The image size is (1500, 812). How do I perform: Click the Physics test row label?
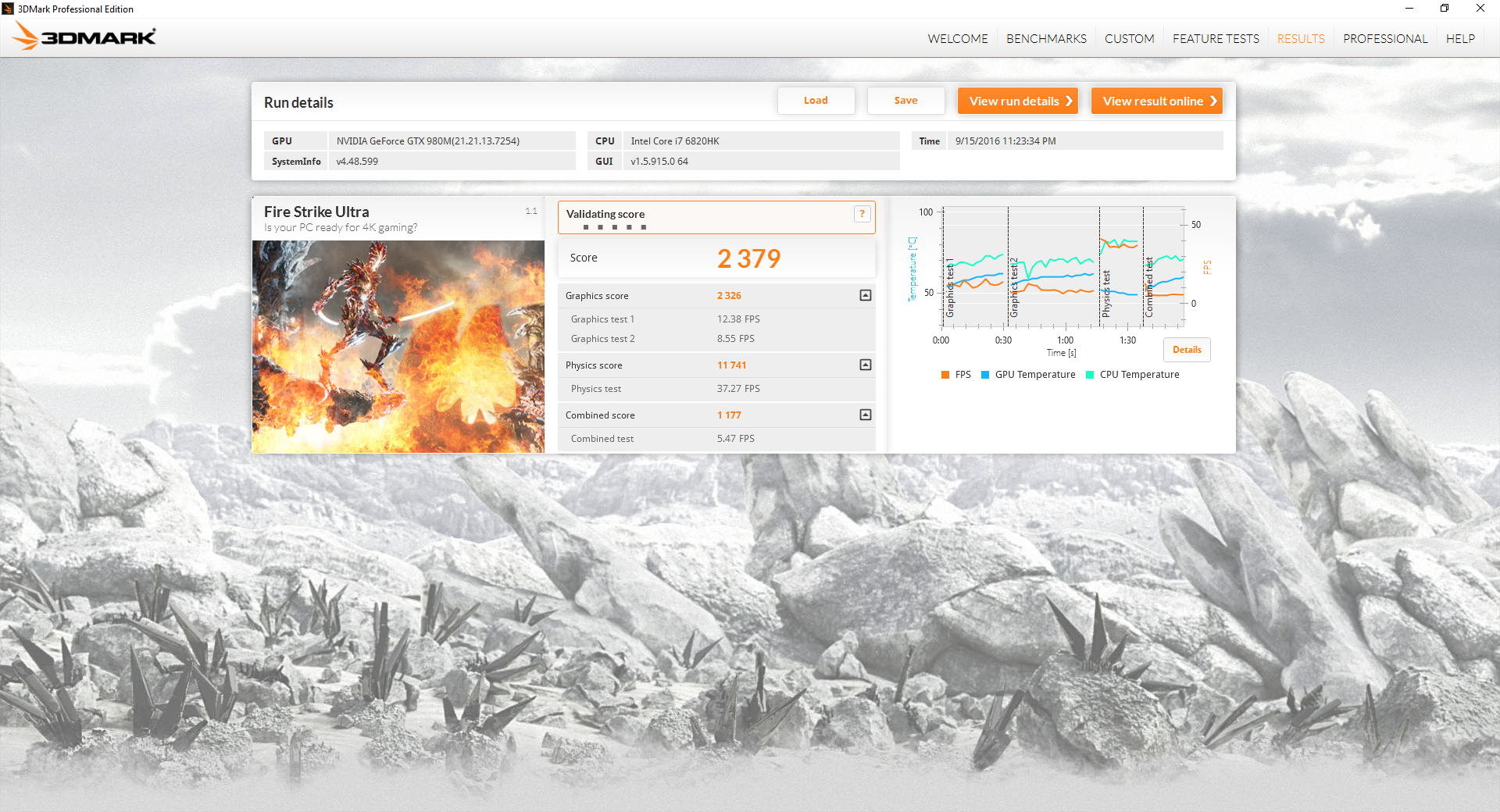pos(596,389)
